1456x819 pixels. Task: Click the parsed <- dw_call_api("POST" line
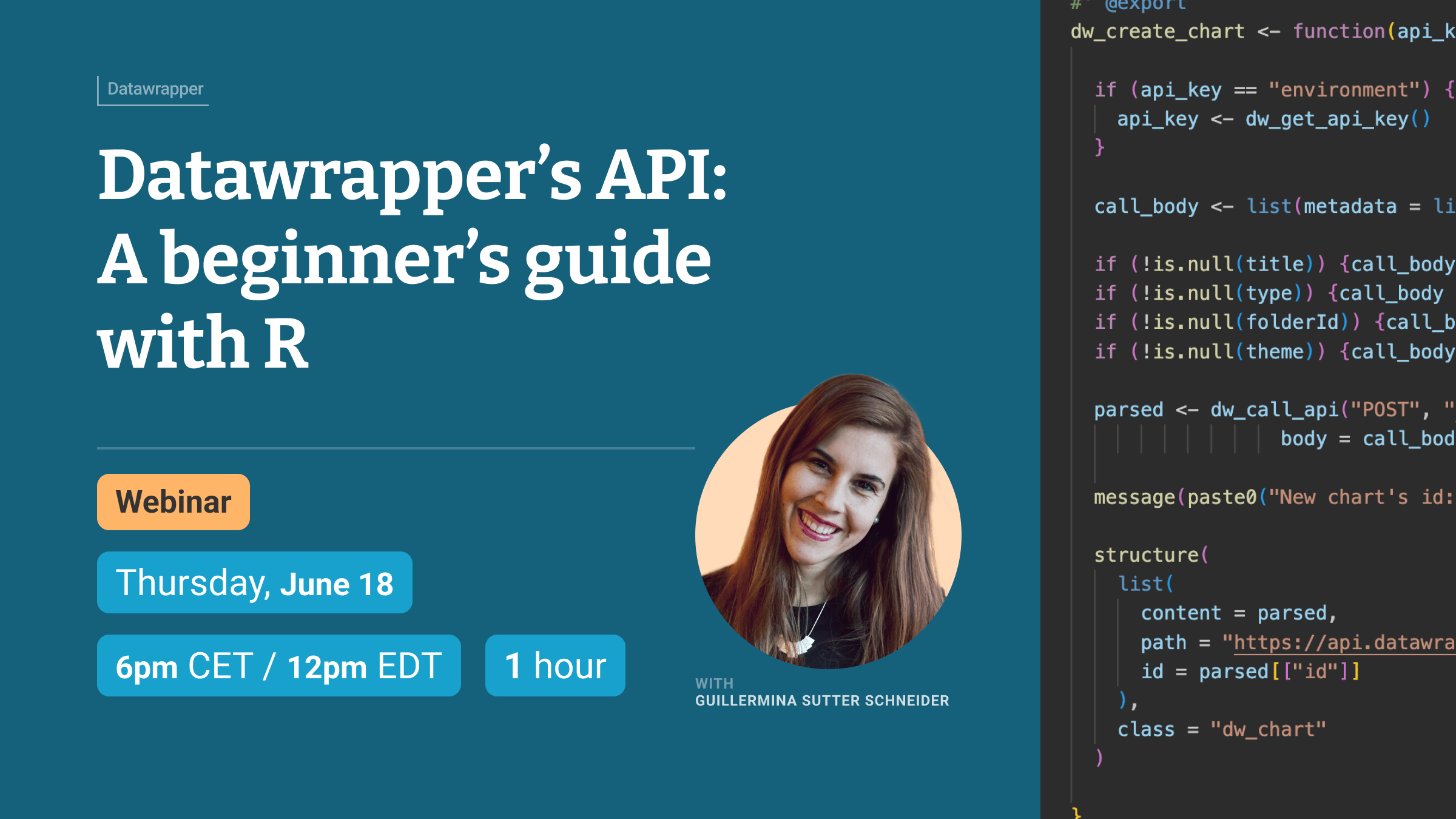coord(1275,409)
